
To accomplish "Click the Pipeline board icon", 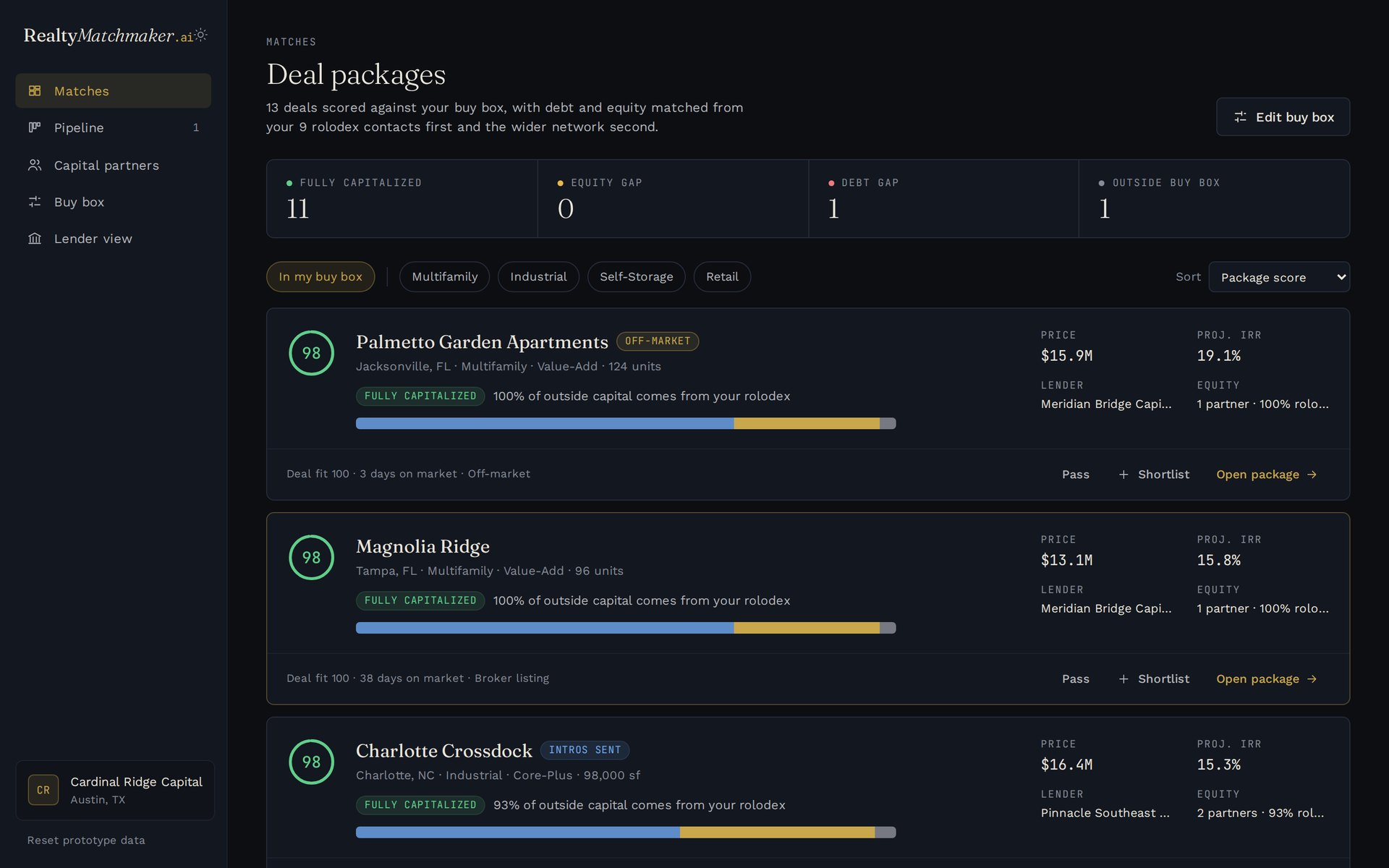I will [35, 127].
